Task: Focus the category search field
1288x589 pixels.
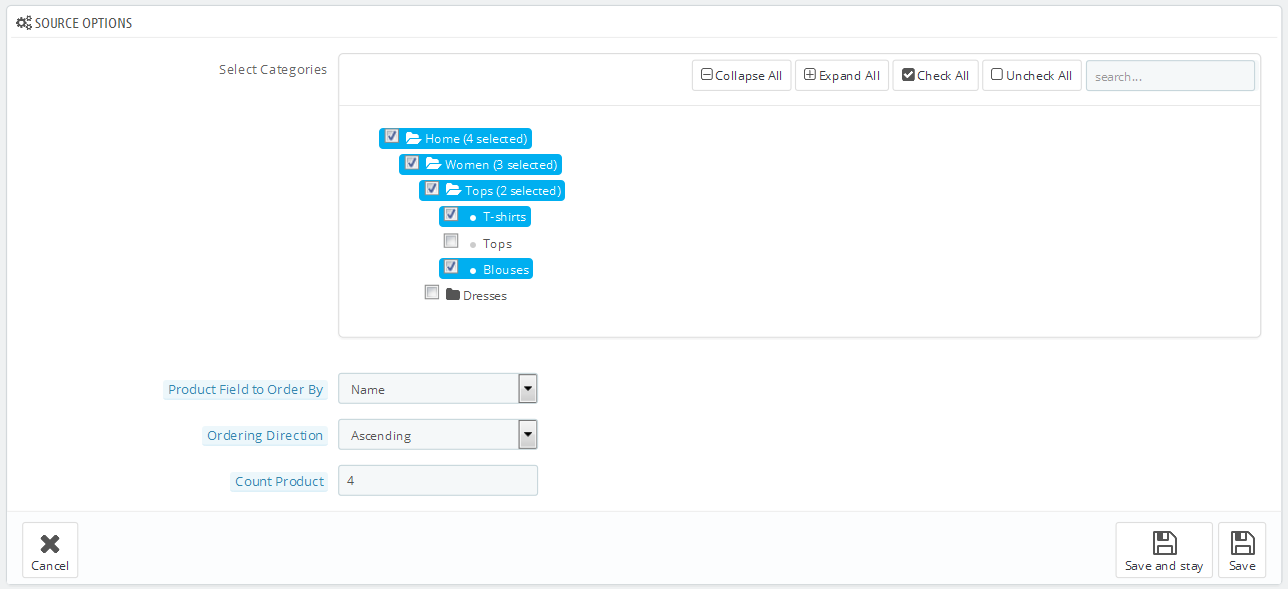Action: coord(1170,76)
